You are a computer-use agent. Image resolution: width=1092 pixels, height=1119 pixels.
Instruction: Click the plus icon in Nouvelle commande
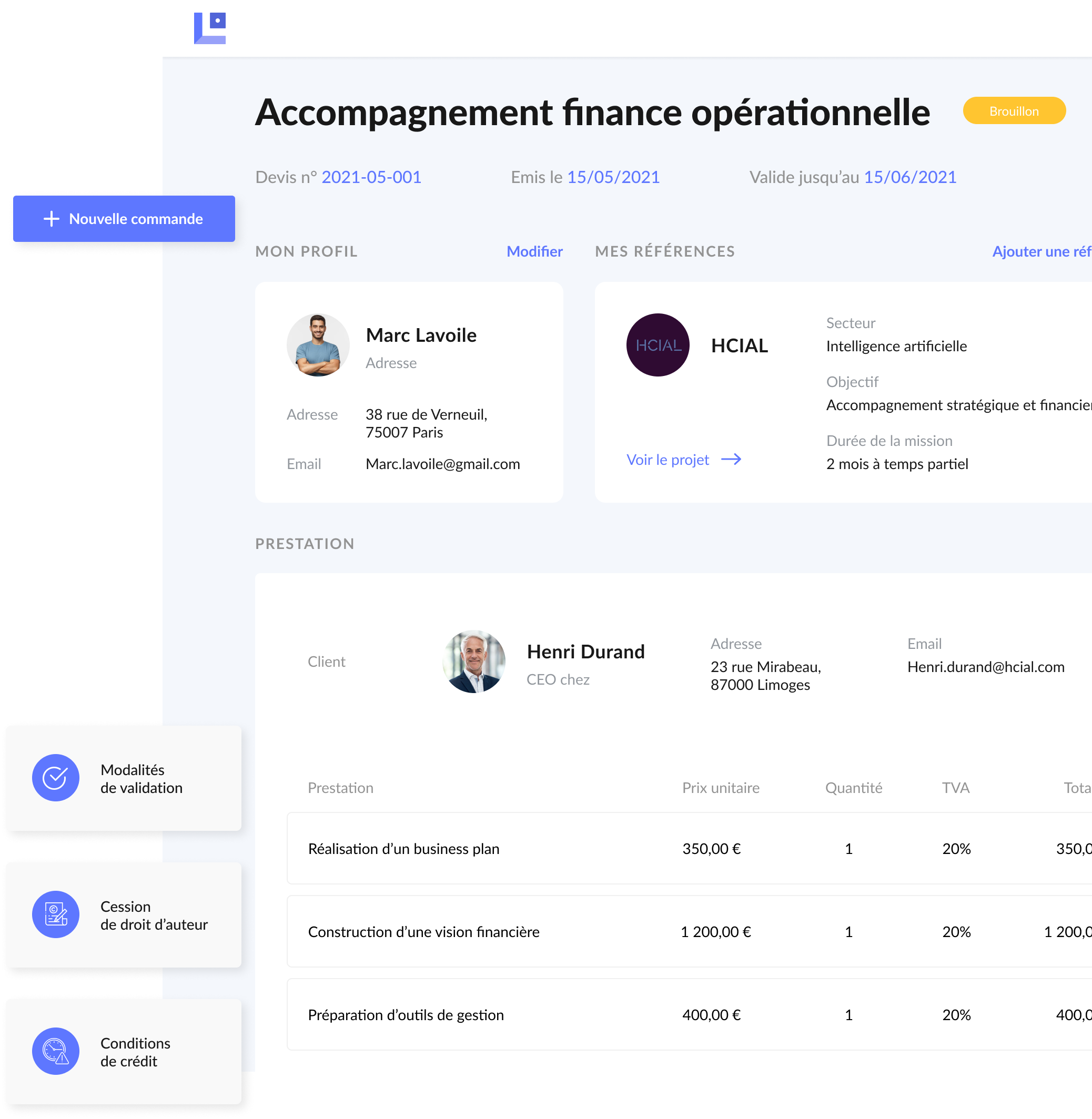[x=52, y=219]
